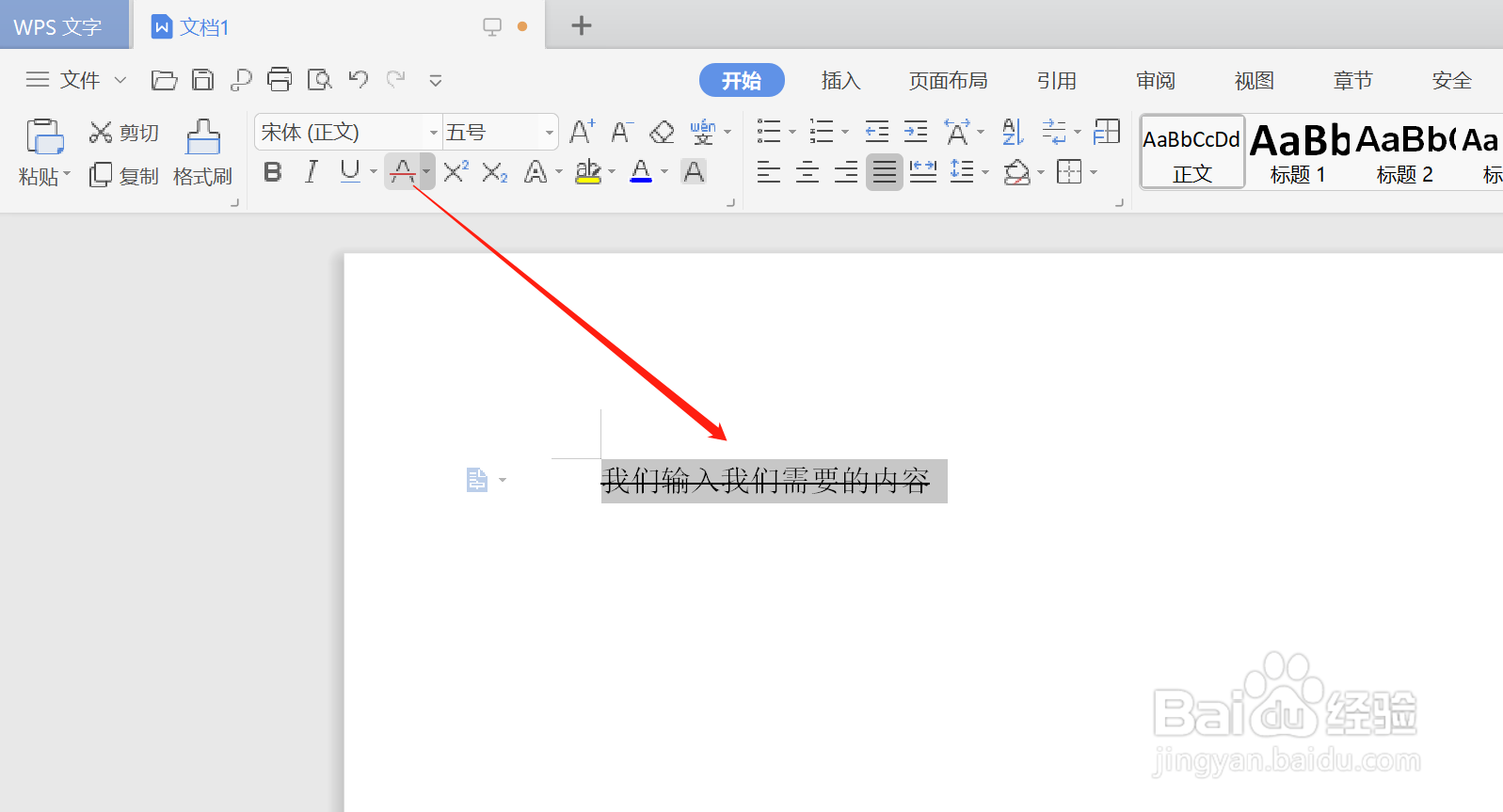This screenshot has height=812, width=1503.
Task: Center align text
Action: pos(807,172)
